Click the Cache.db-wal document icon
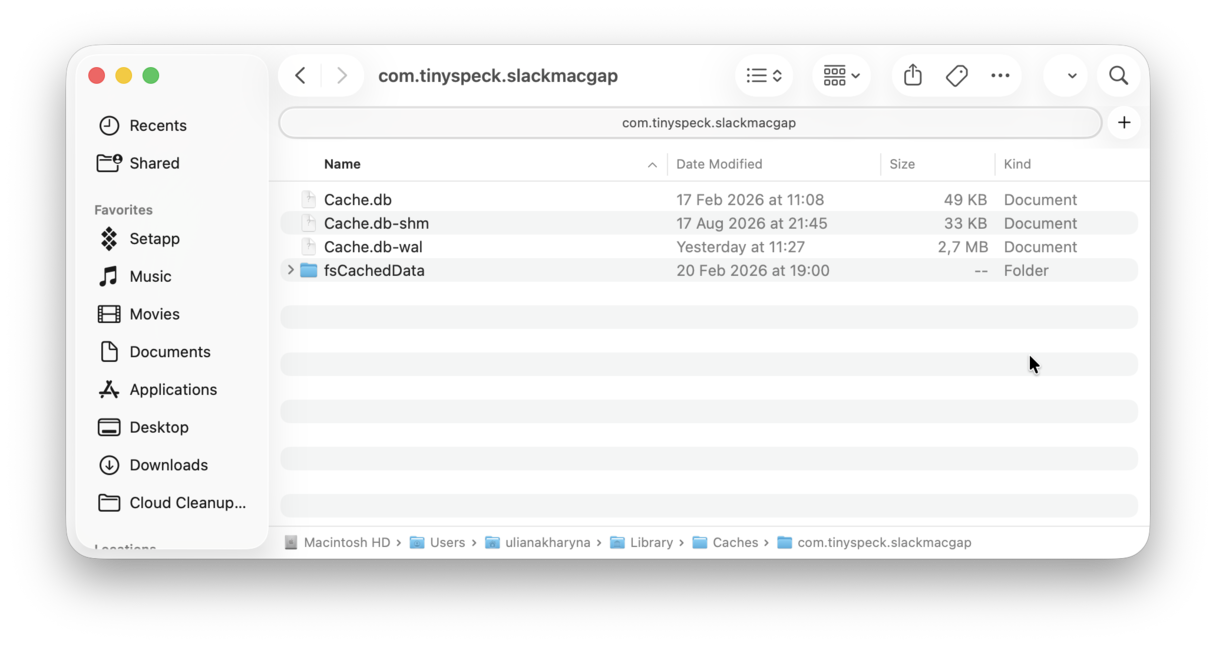Screen dimensions: 1216x646 click(309, 247)
